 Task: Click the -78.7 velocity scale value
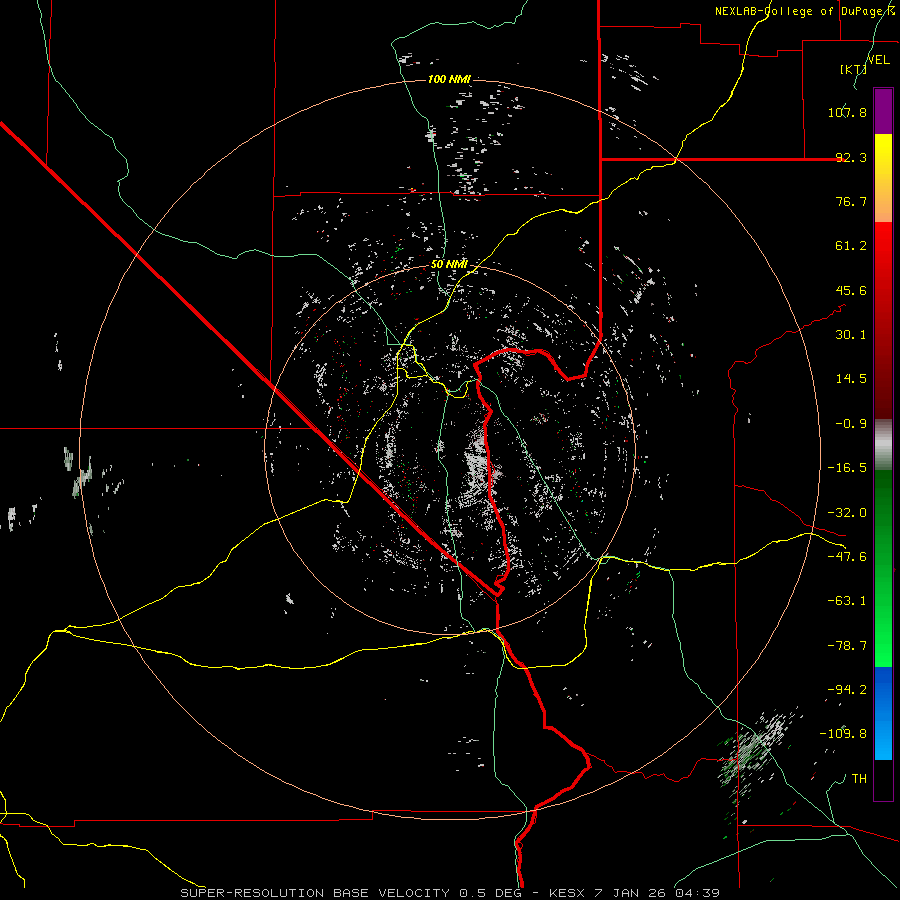[x=847, y=646]
